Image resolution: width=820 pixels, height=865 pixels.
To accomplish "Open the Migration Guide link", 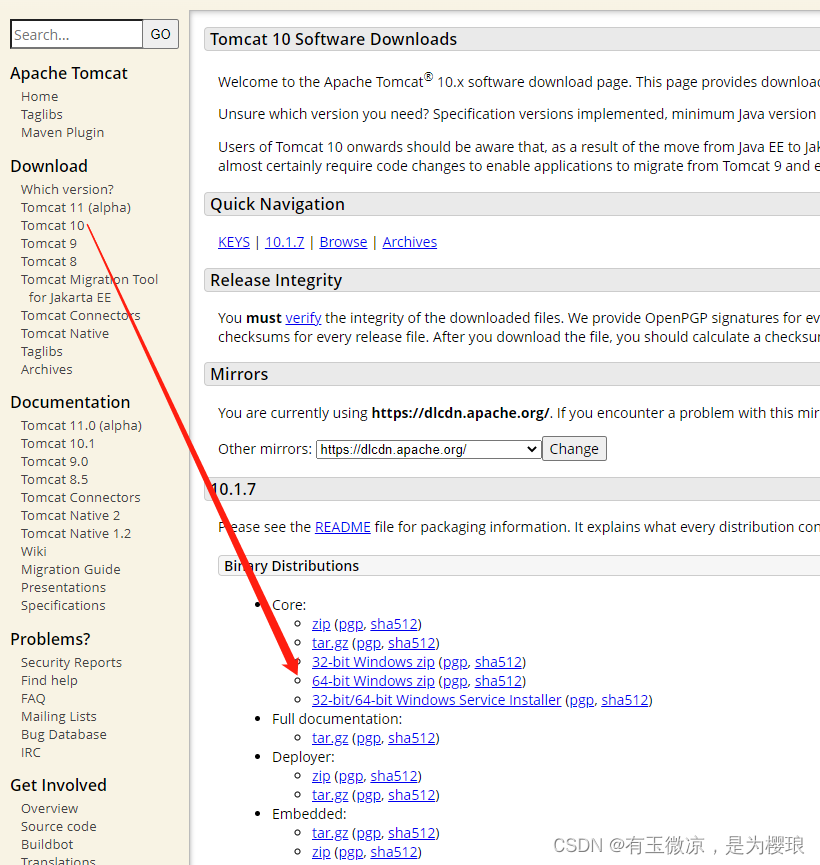I will coord(71,569).
